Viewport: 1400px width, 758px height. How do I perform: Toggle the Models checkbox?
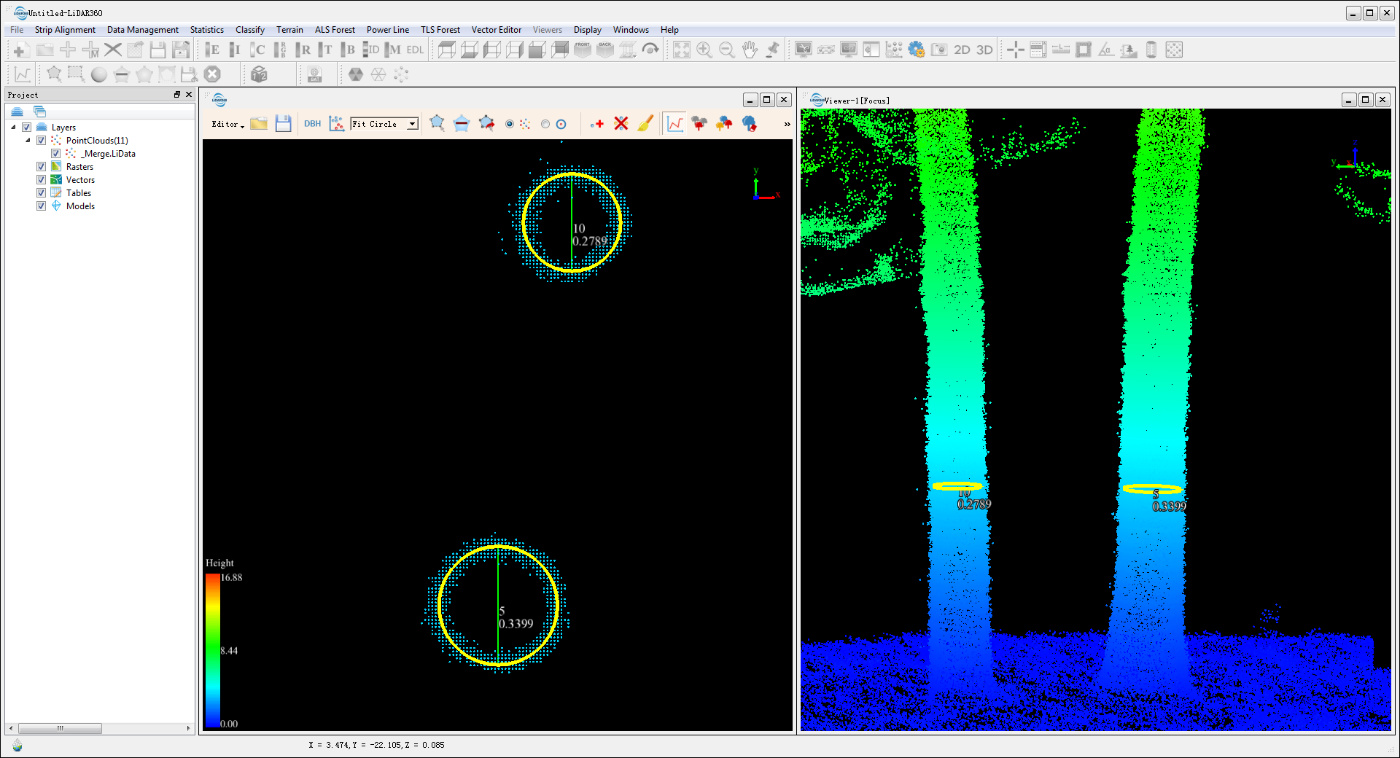(x=41, y=206)
